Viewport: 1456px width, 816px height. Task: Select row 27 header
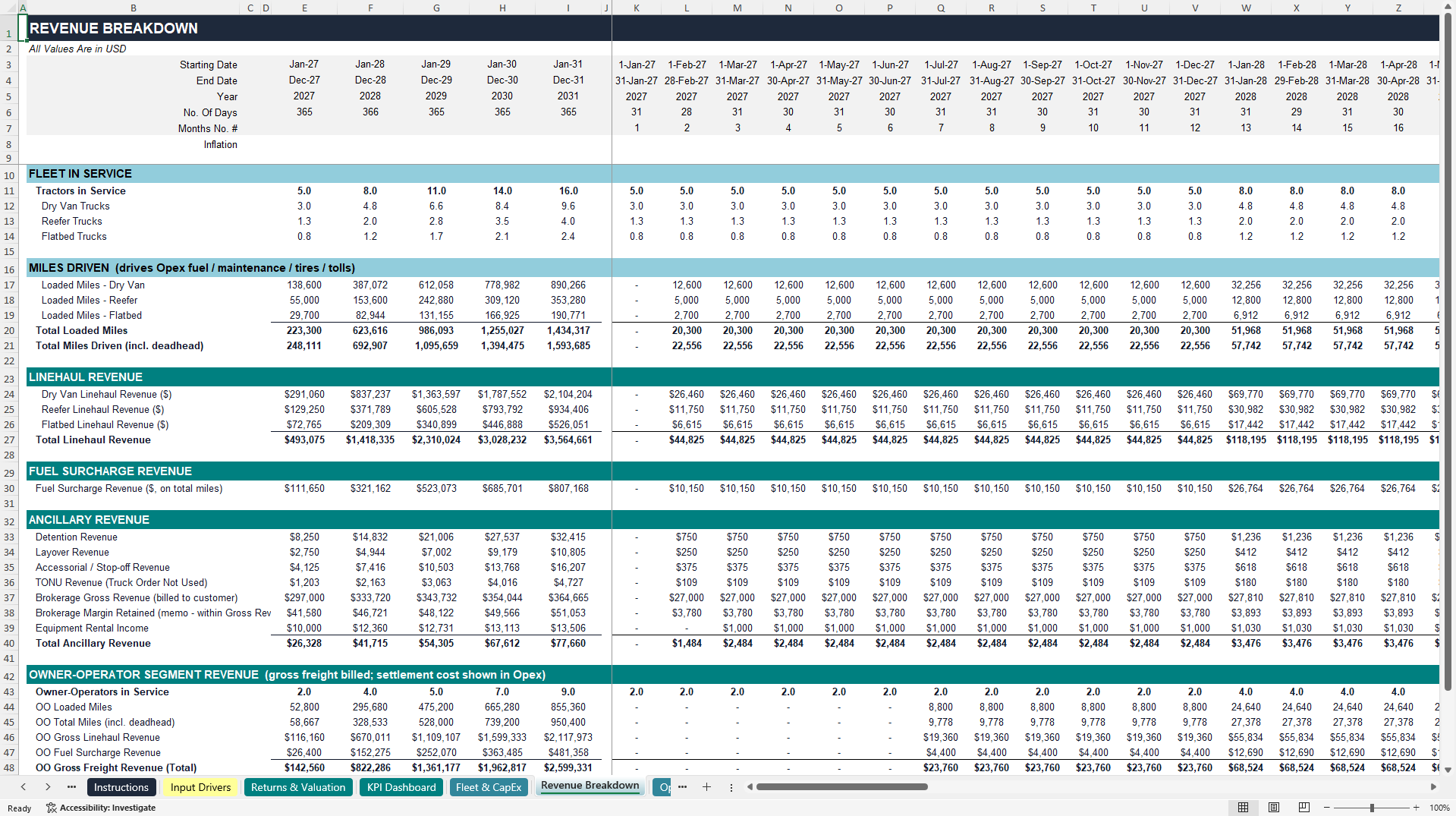pyautogui.click(x=9, y=440)
